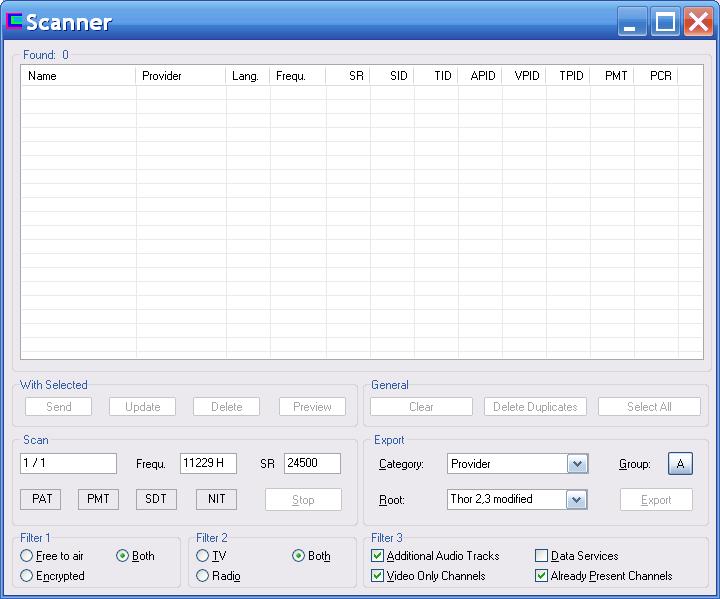This screenshot has width=720, height=599.
Task: Click the Export button
Action: click(x=656, y=499)
